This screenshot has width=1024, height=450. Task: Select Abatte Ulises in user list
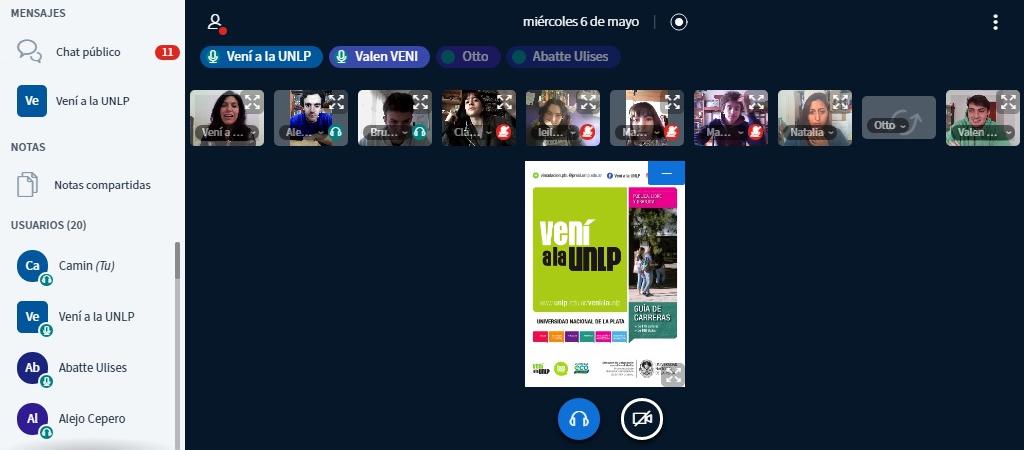click(92, 368)
